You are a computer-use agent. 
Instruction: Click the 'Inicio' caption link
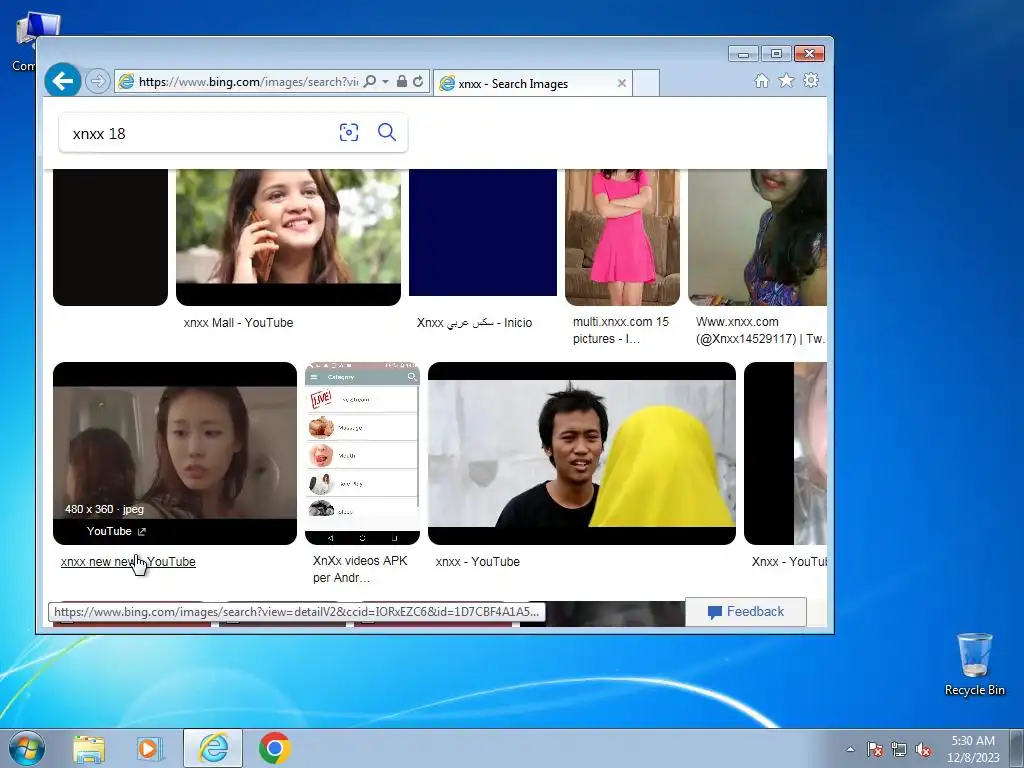474,323
